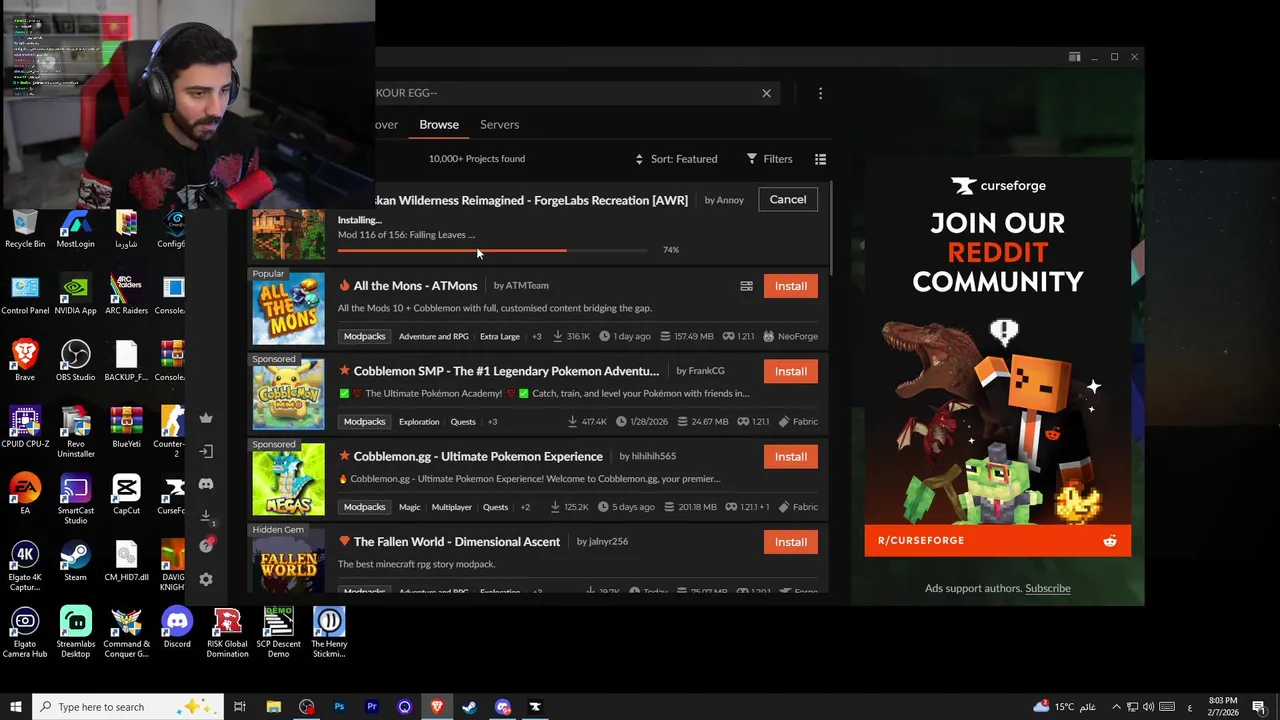The image size is (1280, 720).
Task: Open the Recycle Bin desktop icon
Action: [x=25, y=230]
